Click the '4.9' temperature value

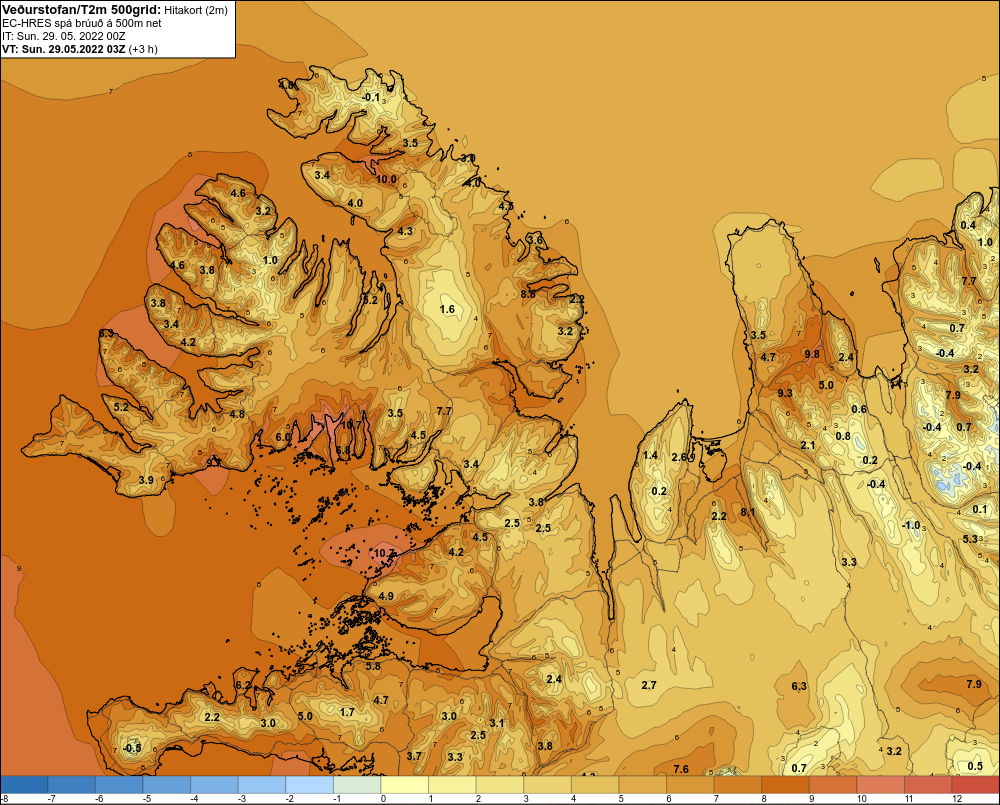tap(386, 596)
